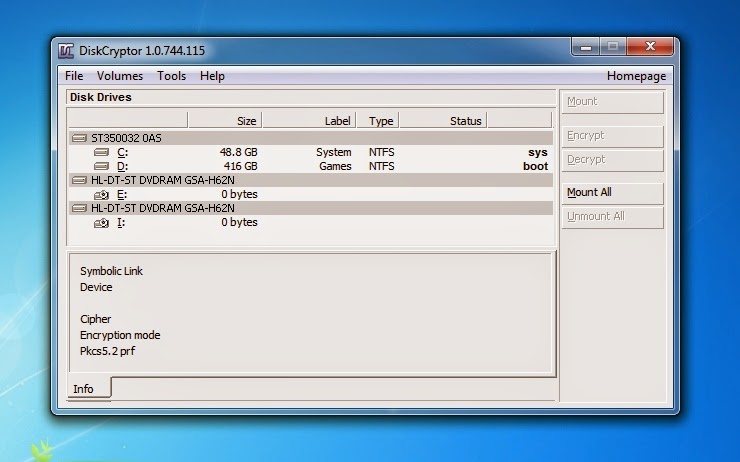Click the Mount button
The image size is (740, 462).
point(613,102)
